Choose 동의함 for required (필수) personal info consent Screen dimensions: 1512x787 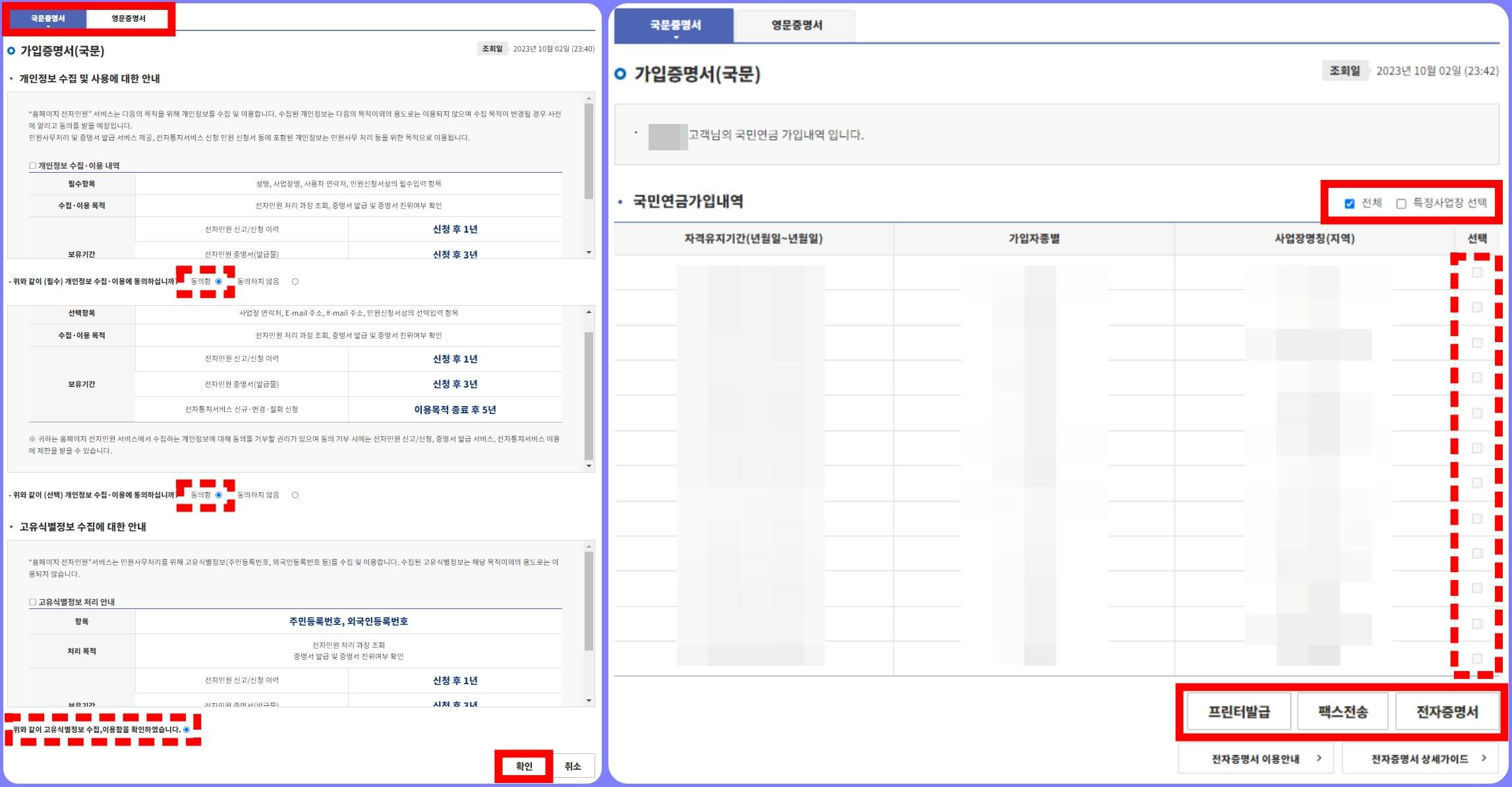pos(219,281)
